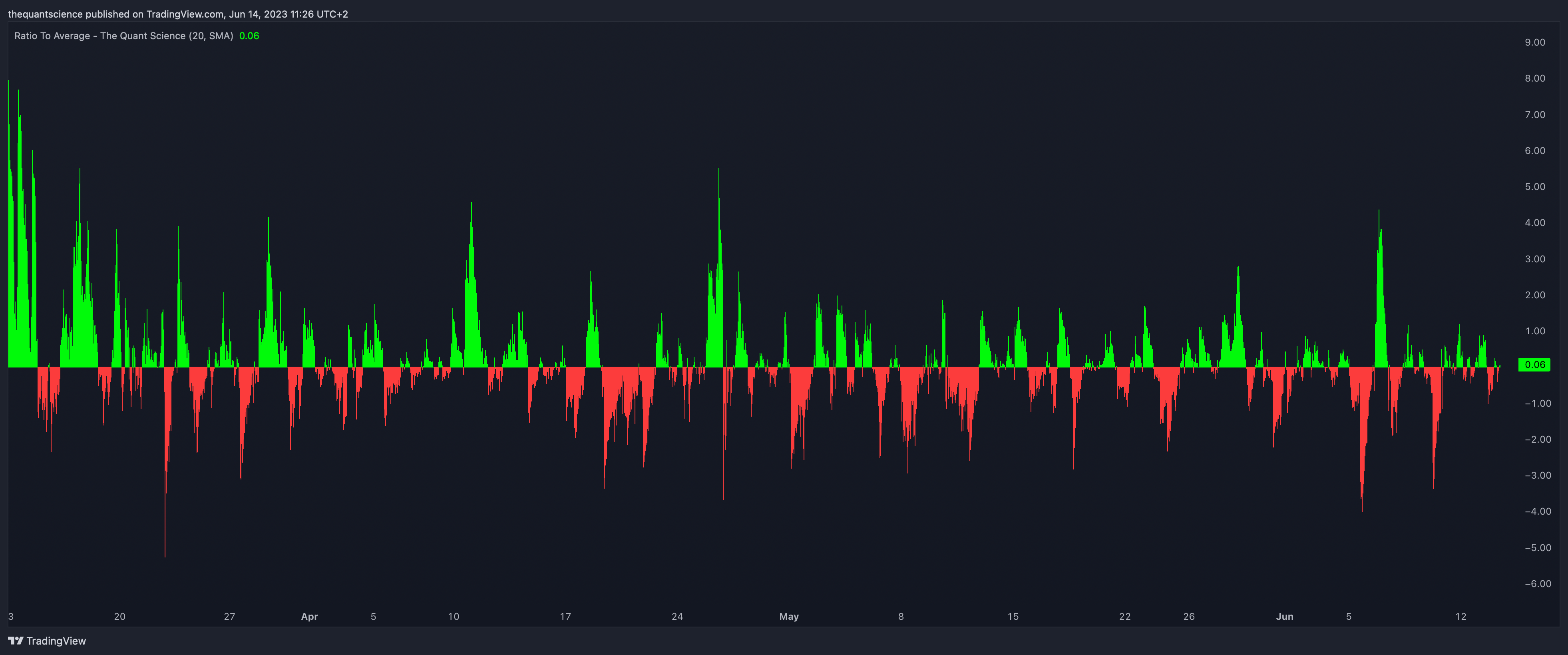
Task: Click the 15 date label on time axis
Action: point(1013,617)
